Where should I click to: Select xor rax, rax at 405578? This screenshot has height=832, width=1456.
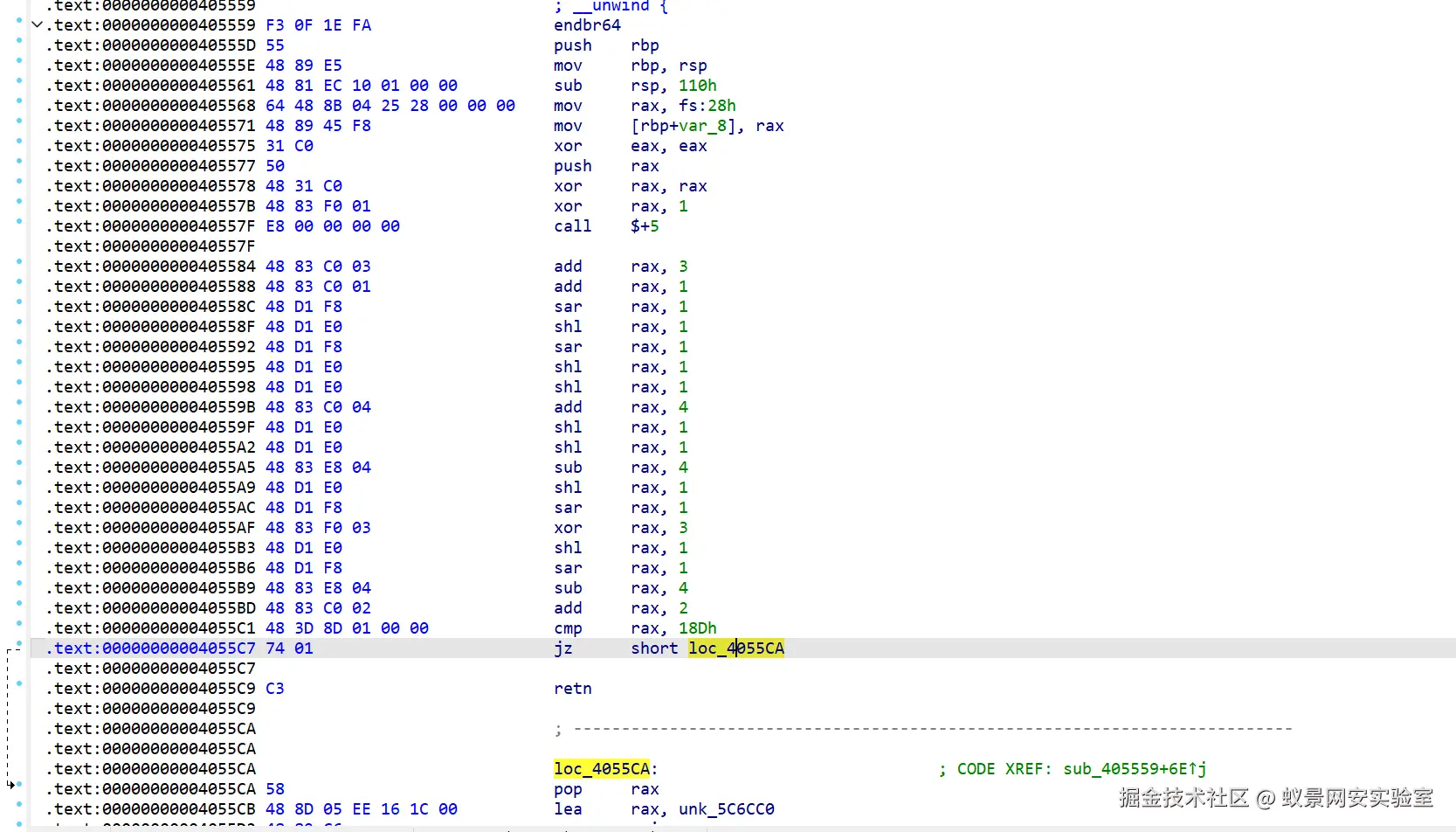(631, 186)
